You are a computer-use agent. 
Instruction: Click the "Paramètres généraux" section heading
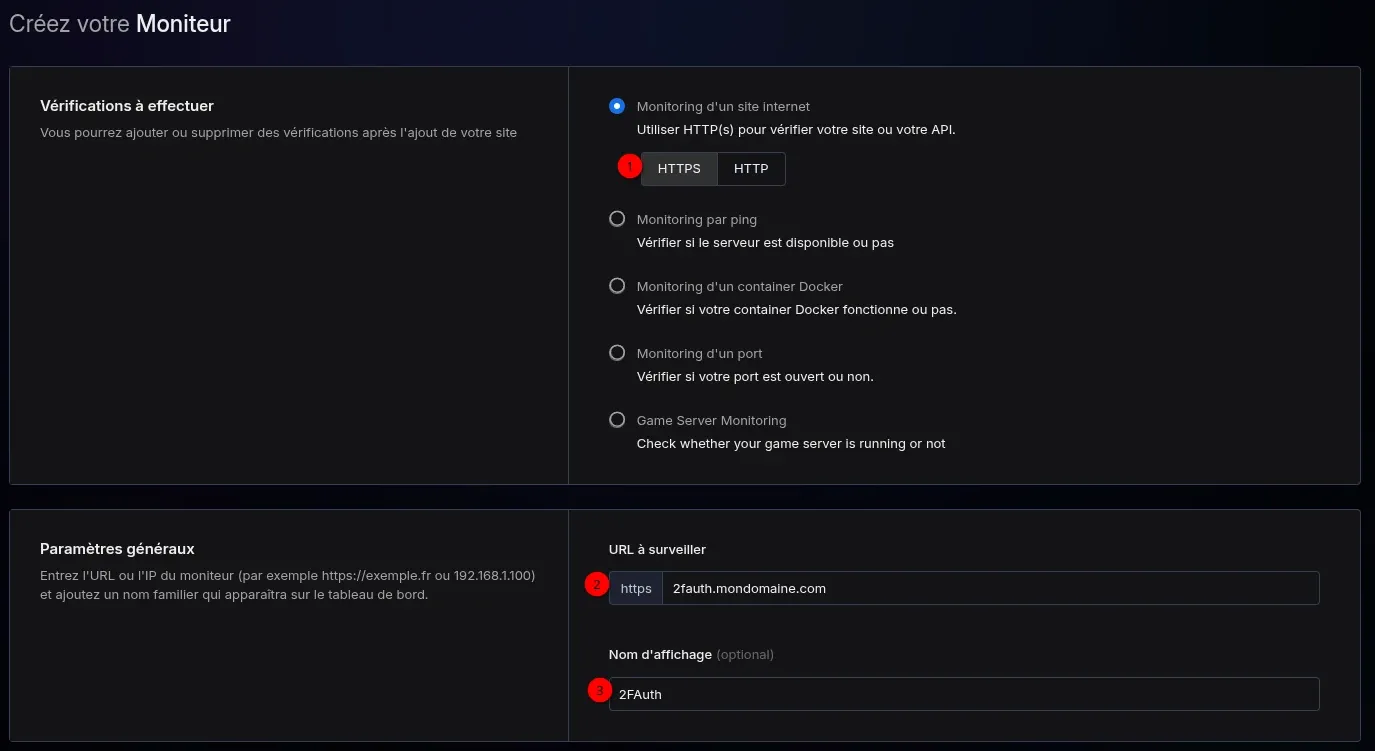[x=117, y=549]
